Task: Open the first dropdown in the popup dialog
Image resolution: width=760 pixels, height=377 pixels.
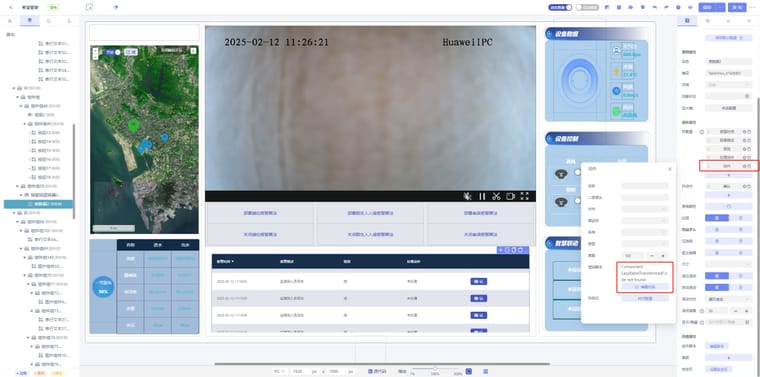Action: (x=645, y=209)
